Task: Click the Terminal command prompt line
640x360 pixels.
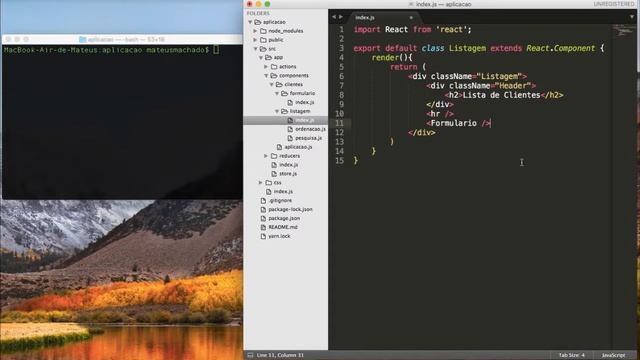Action: 111,50
